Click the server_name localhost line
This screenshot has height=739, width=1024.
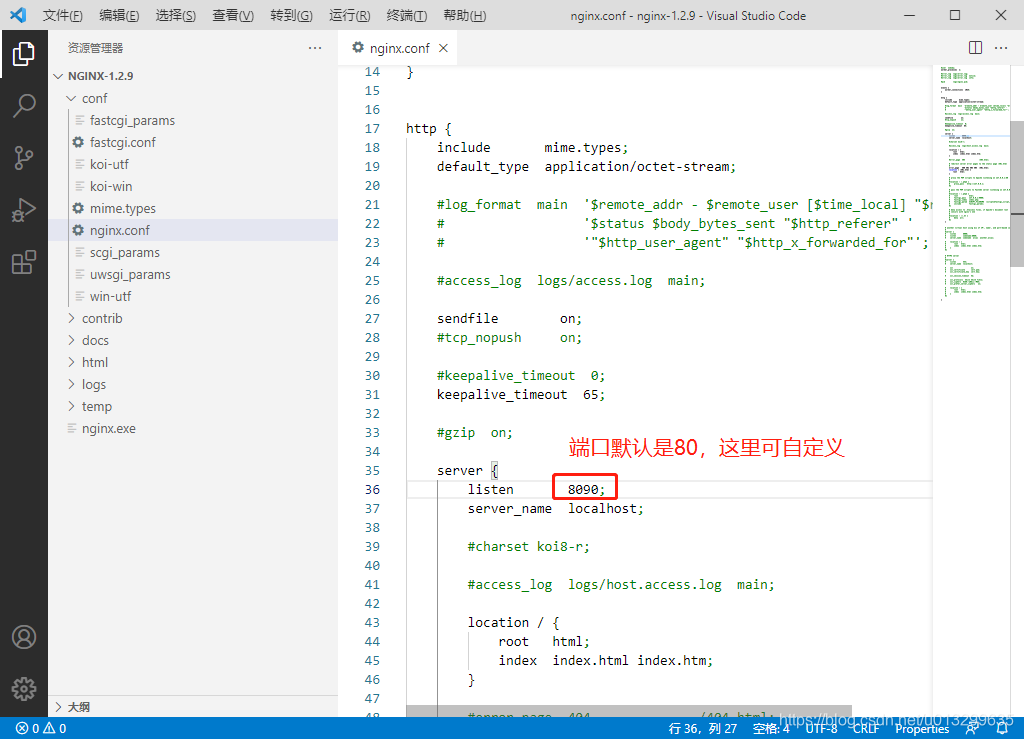[x=556, y=509]
